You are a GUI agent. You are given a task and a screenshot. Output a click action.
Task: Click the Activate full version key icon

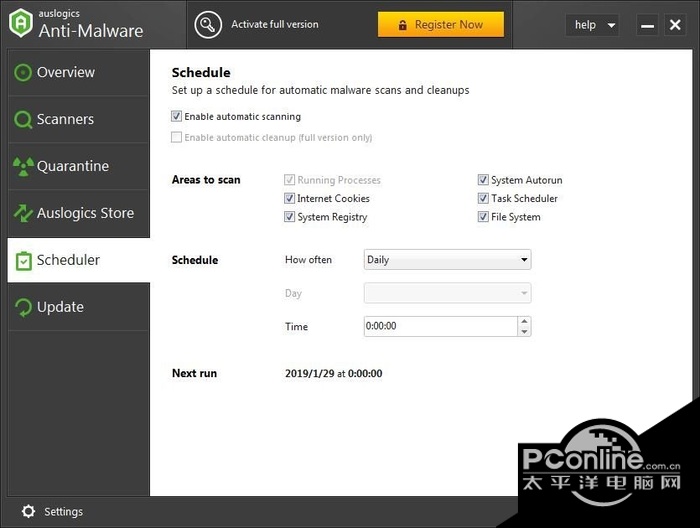click(208, 24)
